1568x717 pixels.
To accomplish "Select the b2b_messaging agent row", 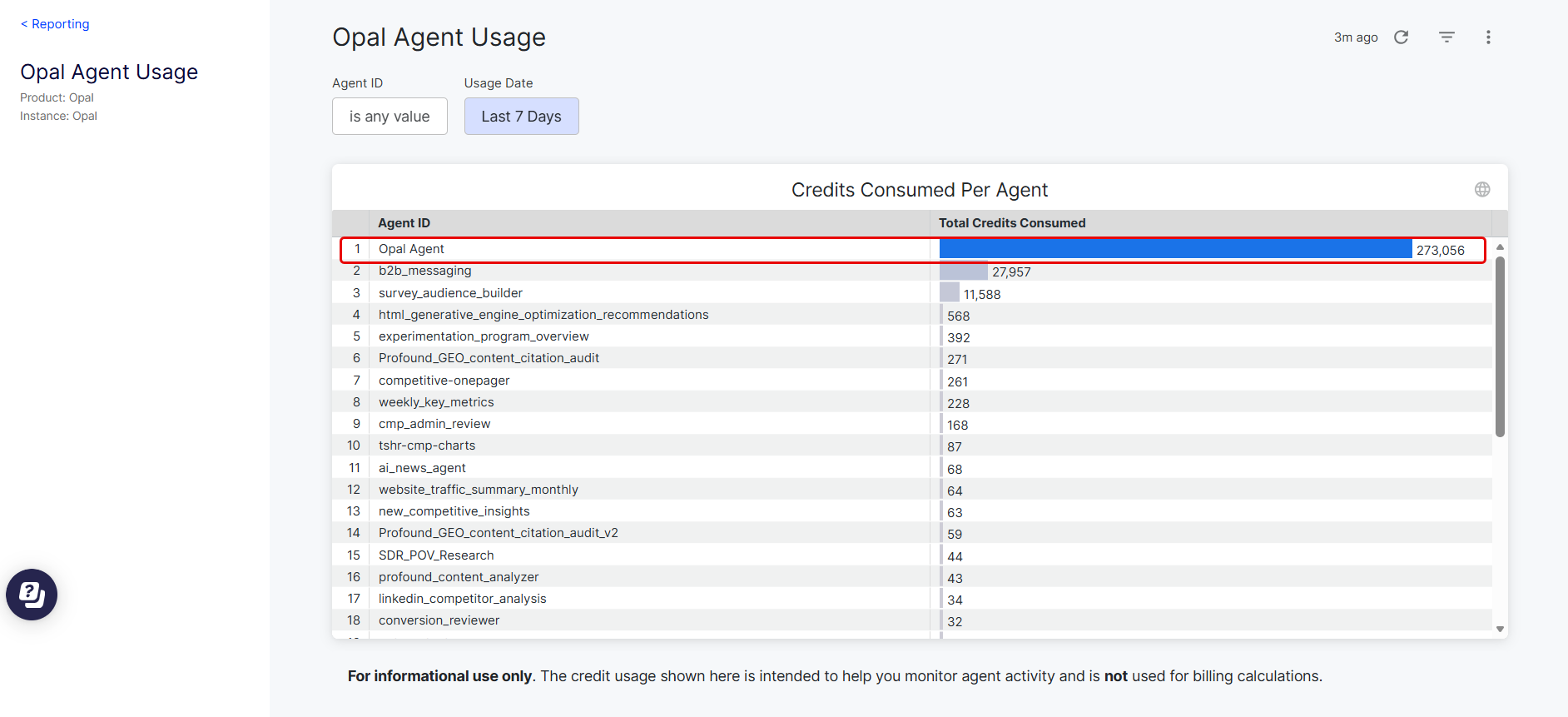I will [x=424, y=271].
